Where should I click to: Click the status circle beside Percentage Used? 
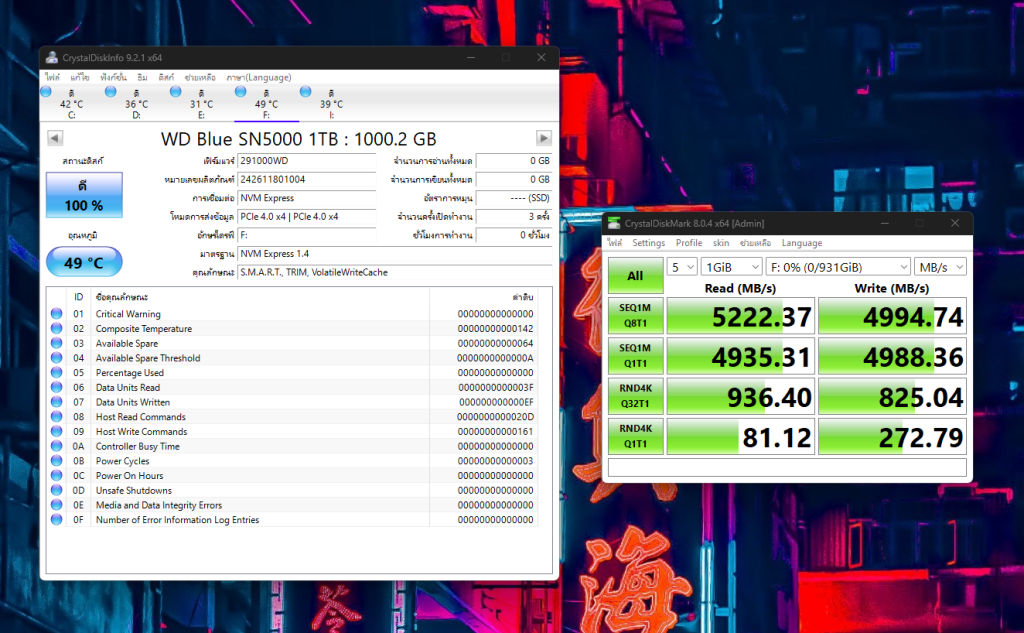[57, 372]
